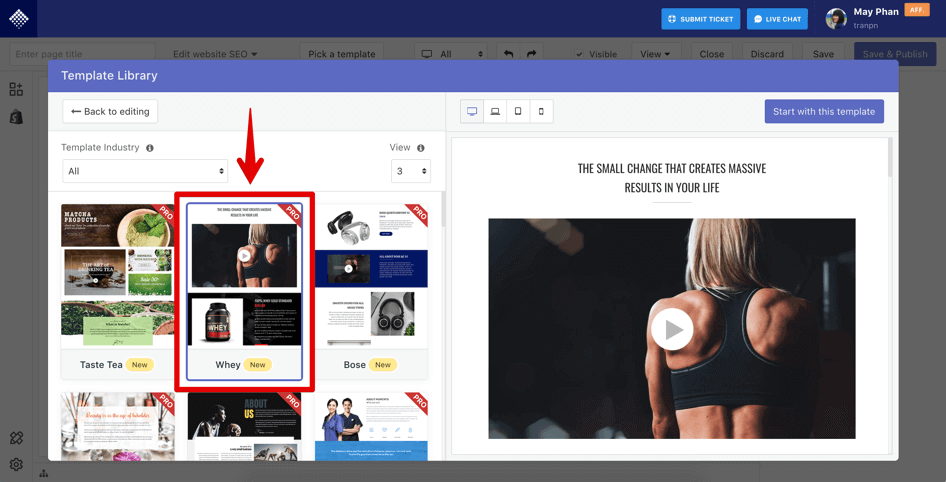The height and width of the screenshot is (482, 946).
Task: Open Live Chat
Action: pyautogui.click(x=777, y=19)
